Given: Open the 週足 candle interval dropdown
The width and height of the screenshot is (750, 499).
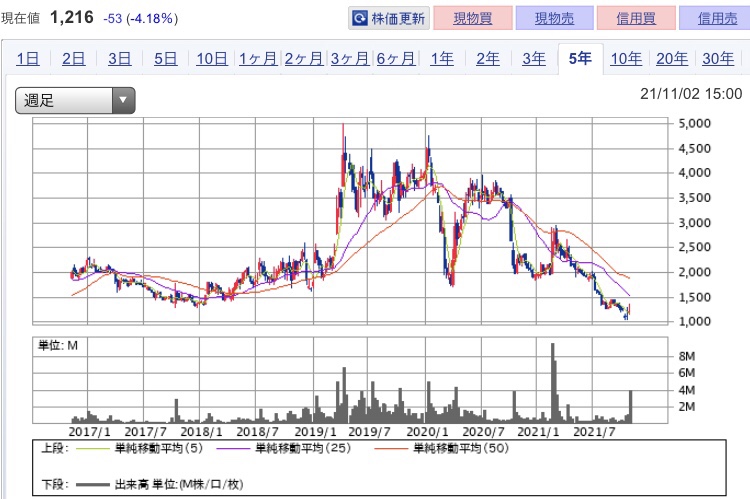Looking at the screenshot, I should point(75,100).
